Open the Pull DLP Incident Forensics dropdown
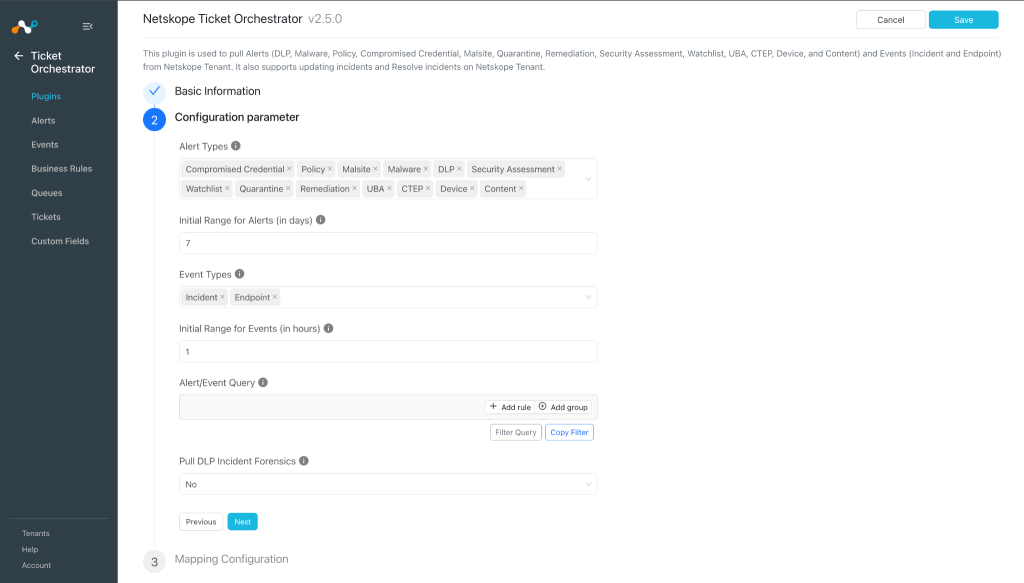Screen dimensions: 1024x583 point(388,484)
